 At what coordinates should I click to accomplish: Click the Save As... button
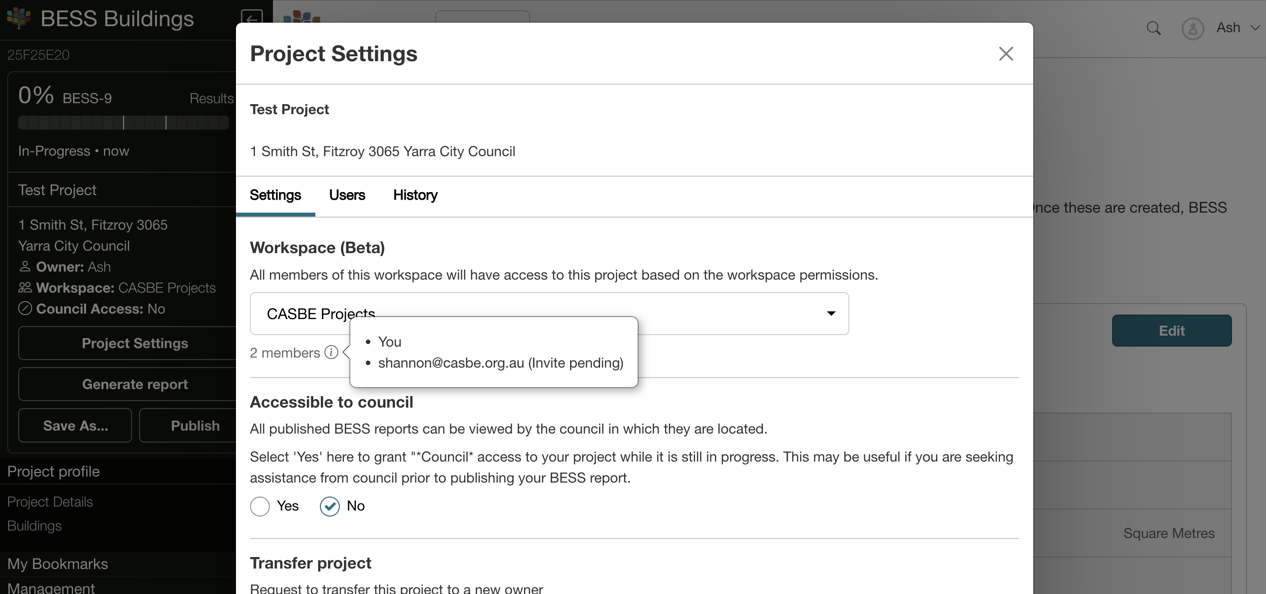point(75,425)
